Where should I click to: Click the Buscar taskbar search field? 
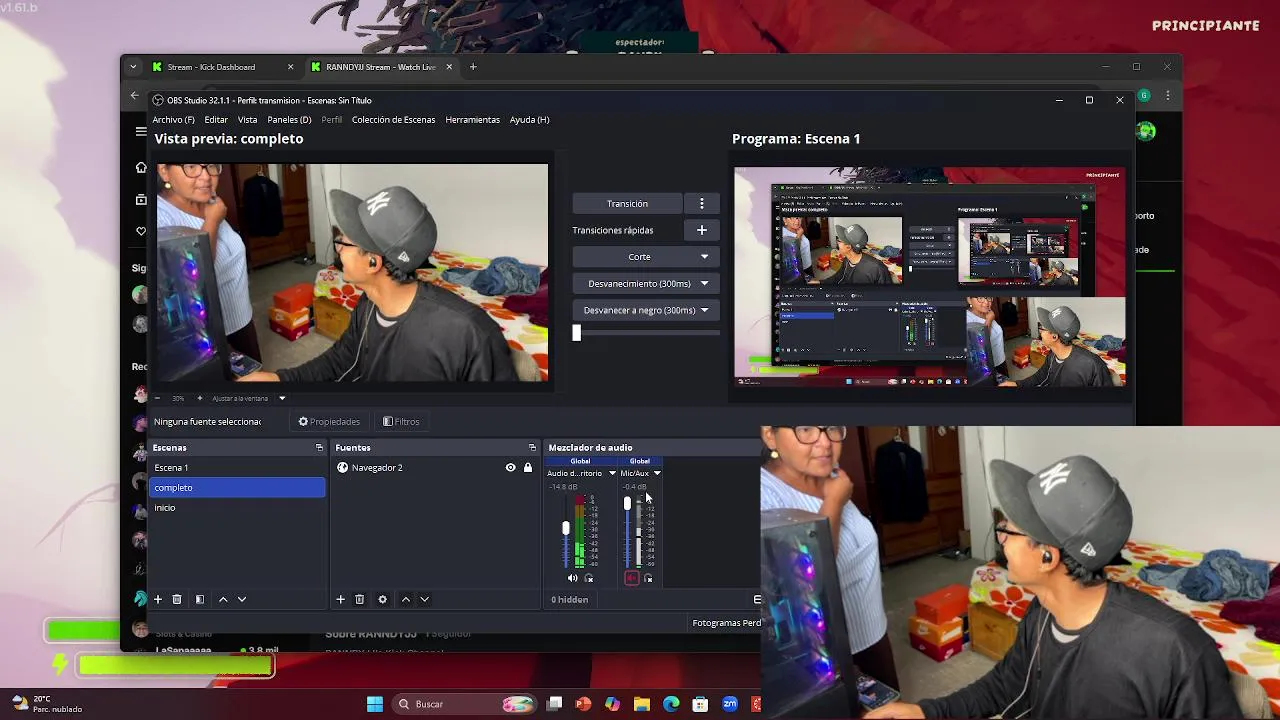(466, 704)
